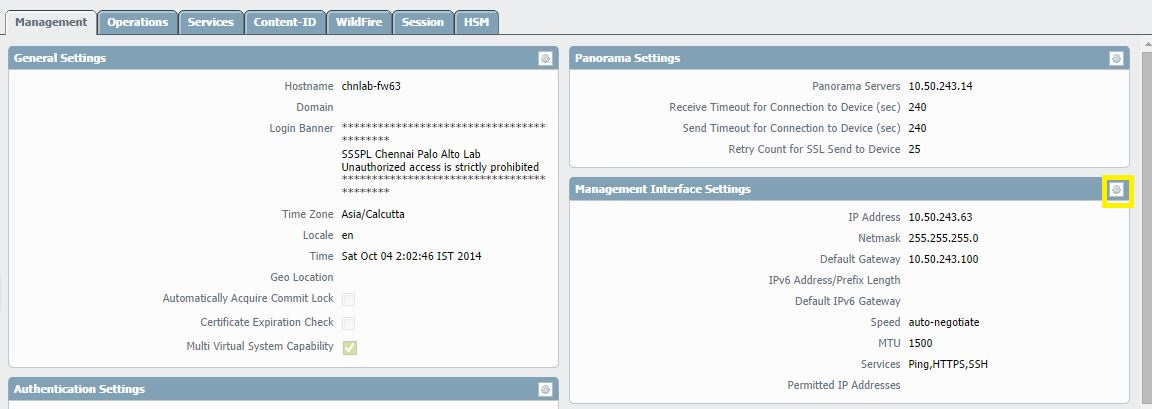The width and height of the screenshot is (1152, 409).
Task: Click the hostname value chnlab-fw63
Action: (371, 86)
